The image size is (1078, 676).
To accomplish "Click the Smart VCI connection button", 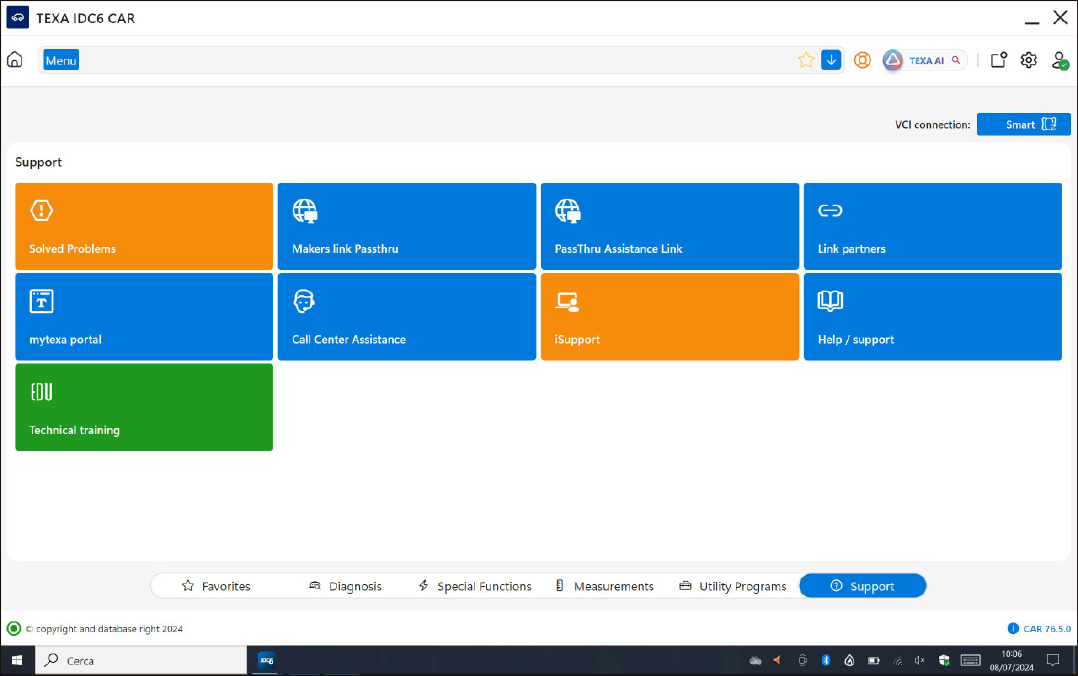I will click(1023, 124).
